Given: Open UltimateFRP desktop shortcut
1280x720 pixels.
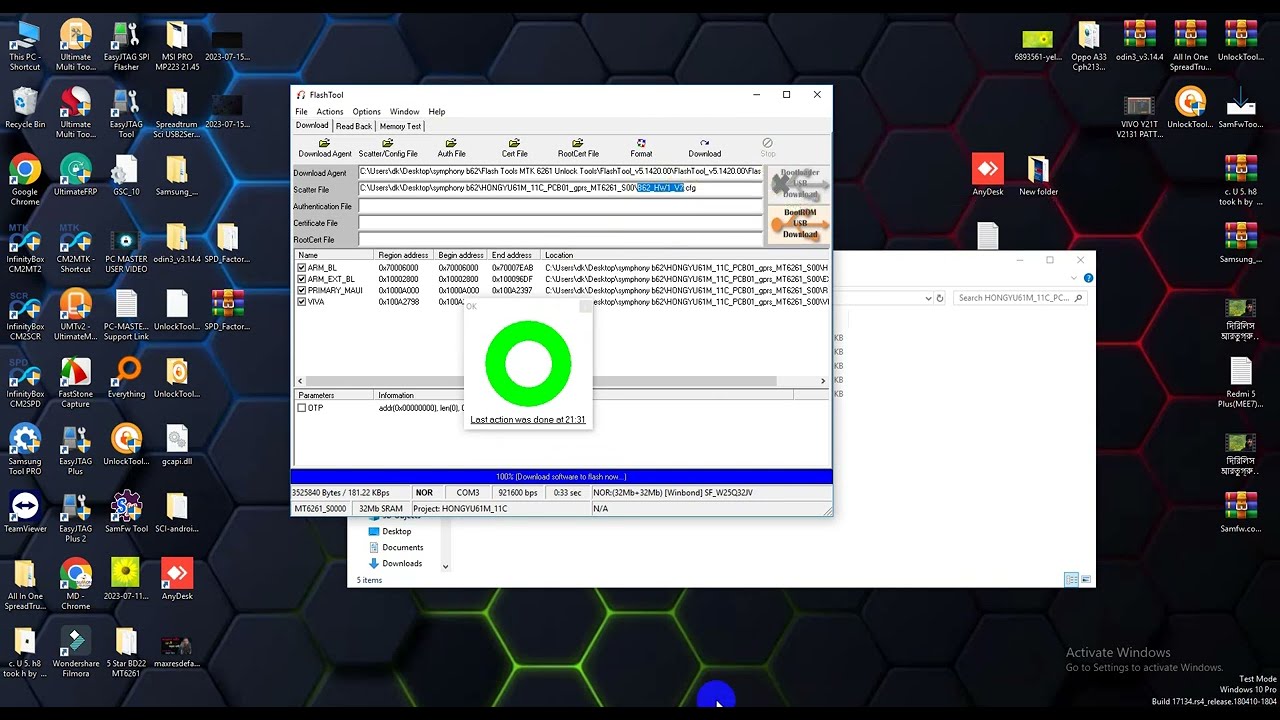Looking at the screenshot, I should pos(76,175).
